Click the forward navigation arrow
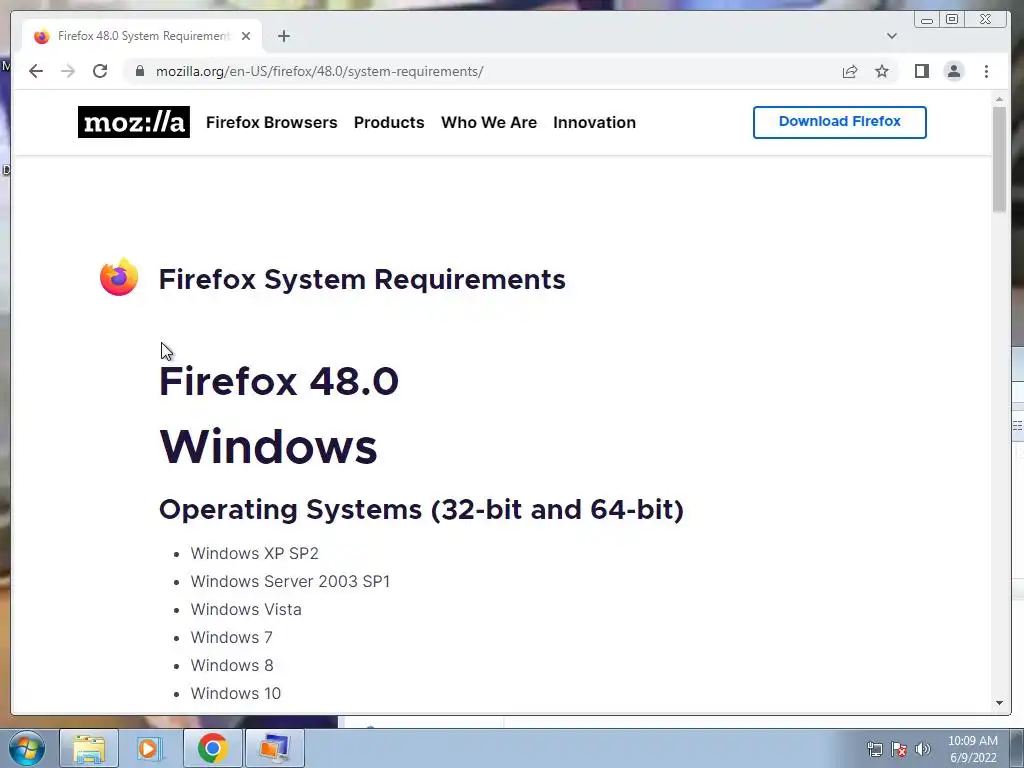This screenshot has height=768, width=1024. point(68,71)
